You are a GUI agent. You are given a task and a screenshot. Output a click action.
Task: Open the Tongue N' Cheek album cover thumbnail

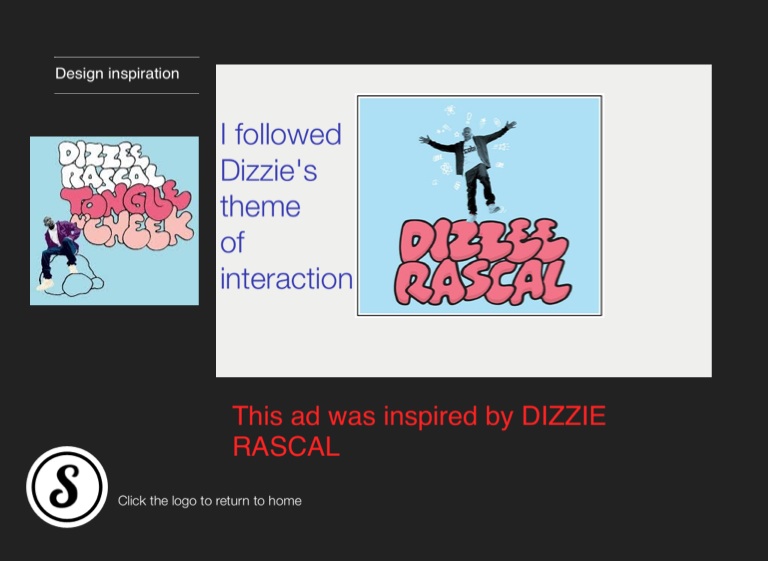click(x=114, y=221)
